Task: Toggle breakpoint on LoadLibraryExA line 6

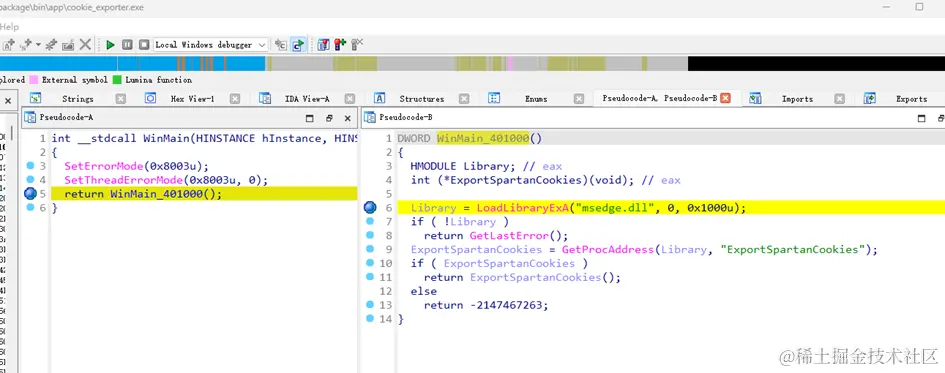Action: [x=370, y=208]
